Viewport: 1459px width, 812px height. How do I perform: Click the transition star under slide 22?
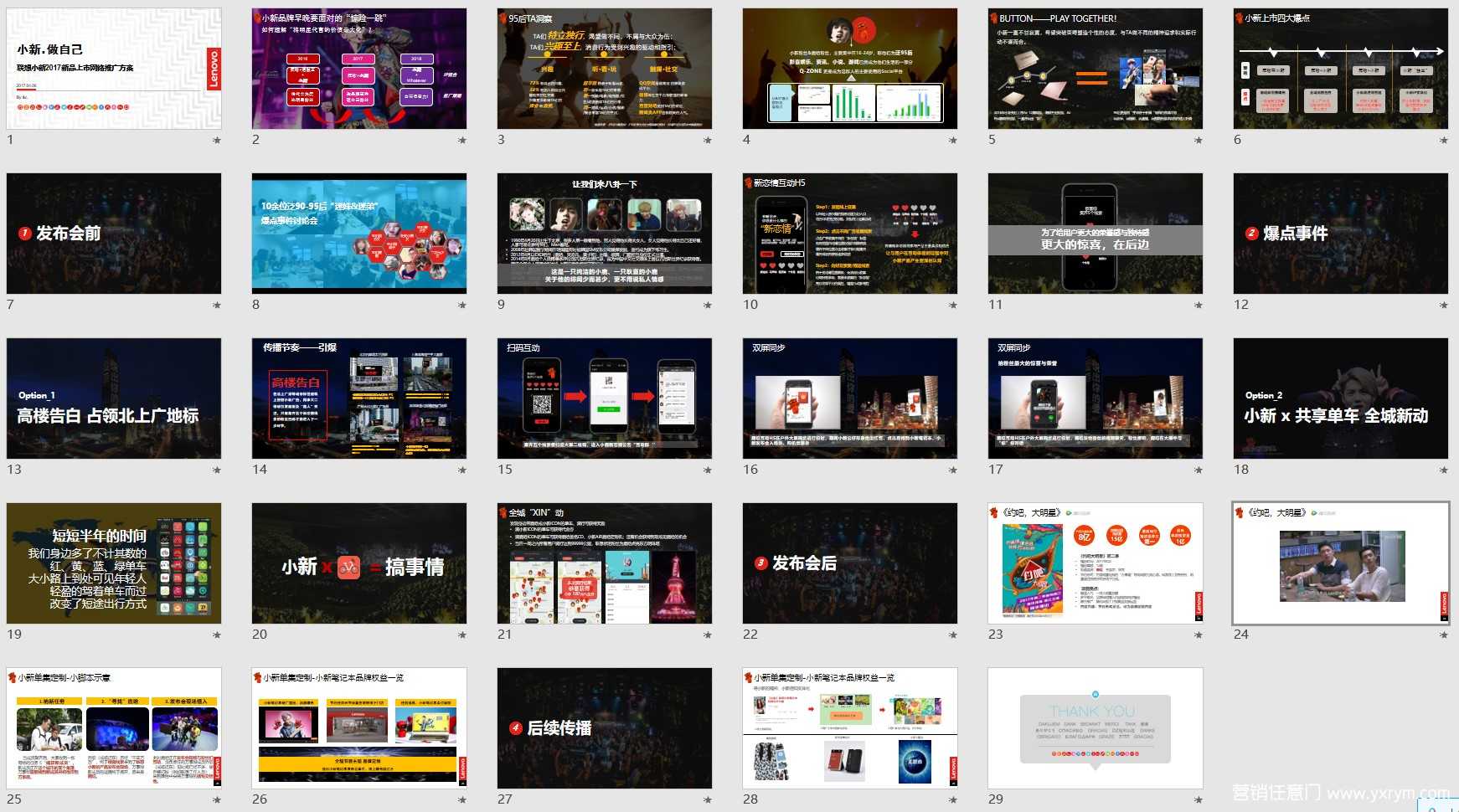(953, 635)
